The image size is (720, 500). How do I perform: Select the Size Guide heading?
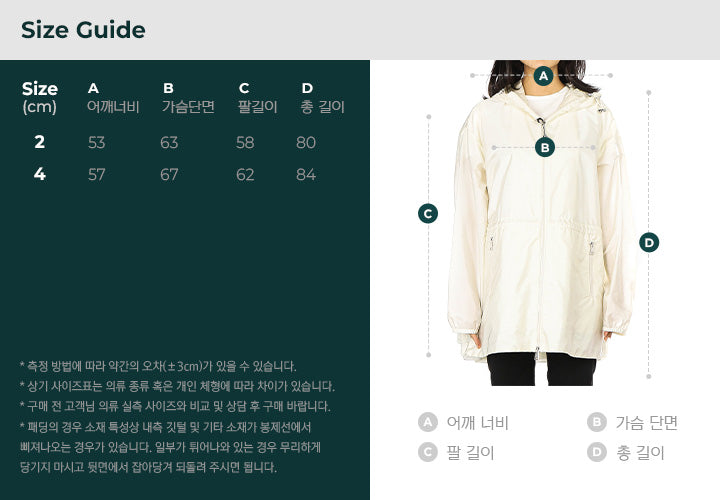coord(83,30)
